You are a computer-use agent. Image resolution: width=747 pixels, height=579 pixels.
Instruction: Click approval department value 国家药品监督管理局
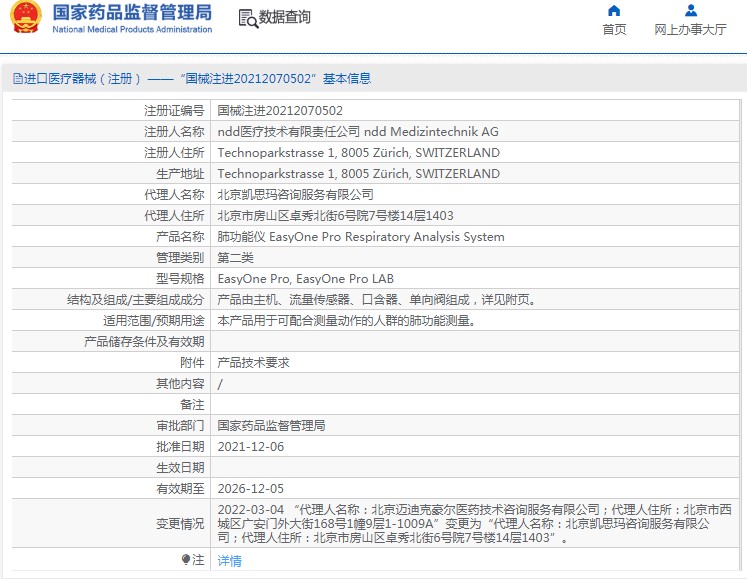(x=272, y=426)
